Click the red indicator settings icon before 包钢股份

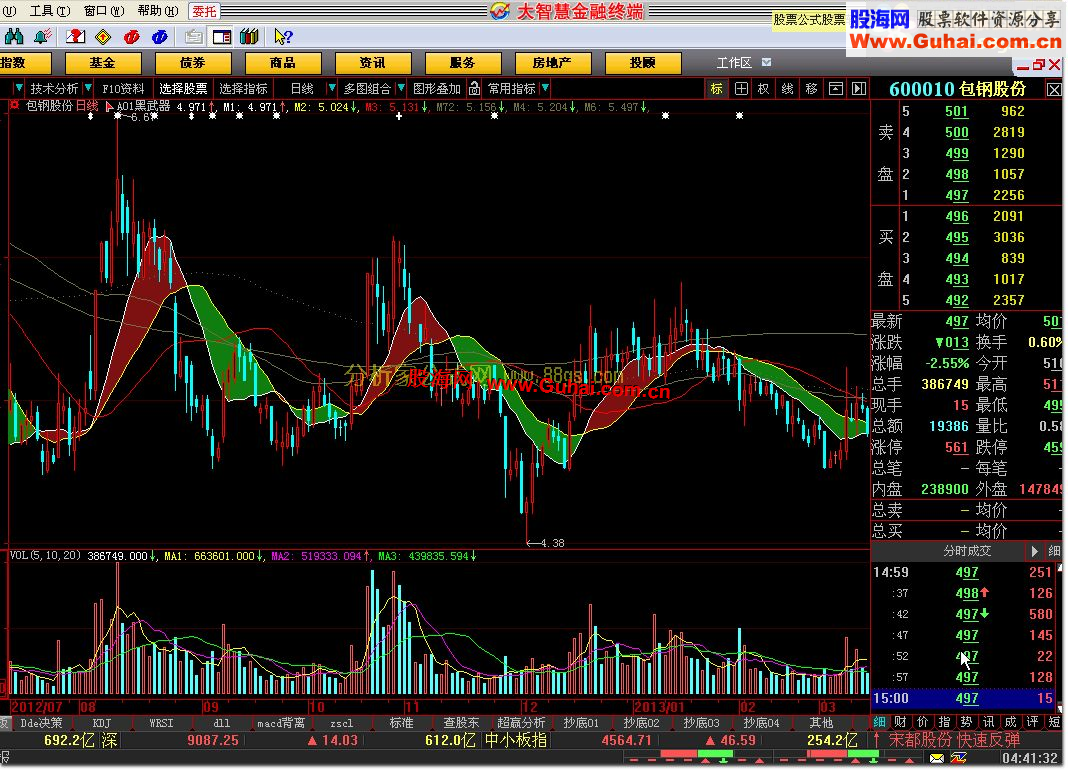pyautogui.click(x=14, y=106)
